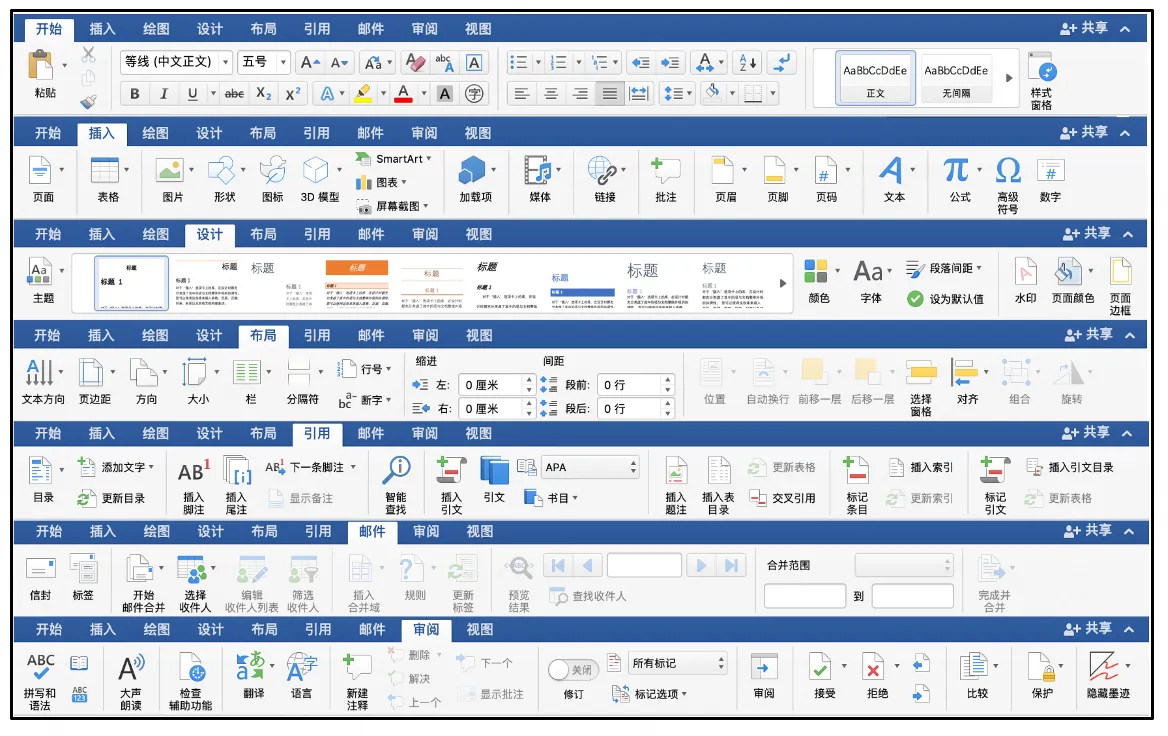The width and height of the screenshot is (1168, 736).
Task: Click the 主题 themes icon
Action: [x=39, y=272]
